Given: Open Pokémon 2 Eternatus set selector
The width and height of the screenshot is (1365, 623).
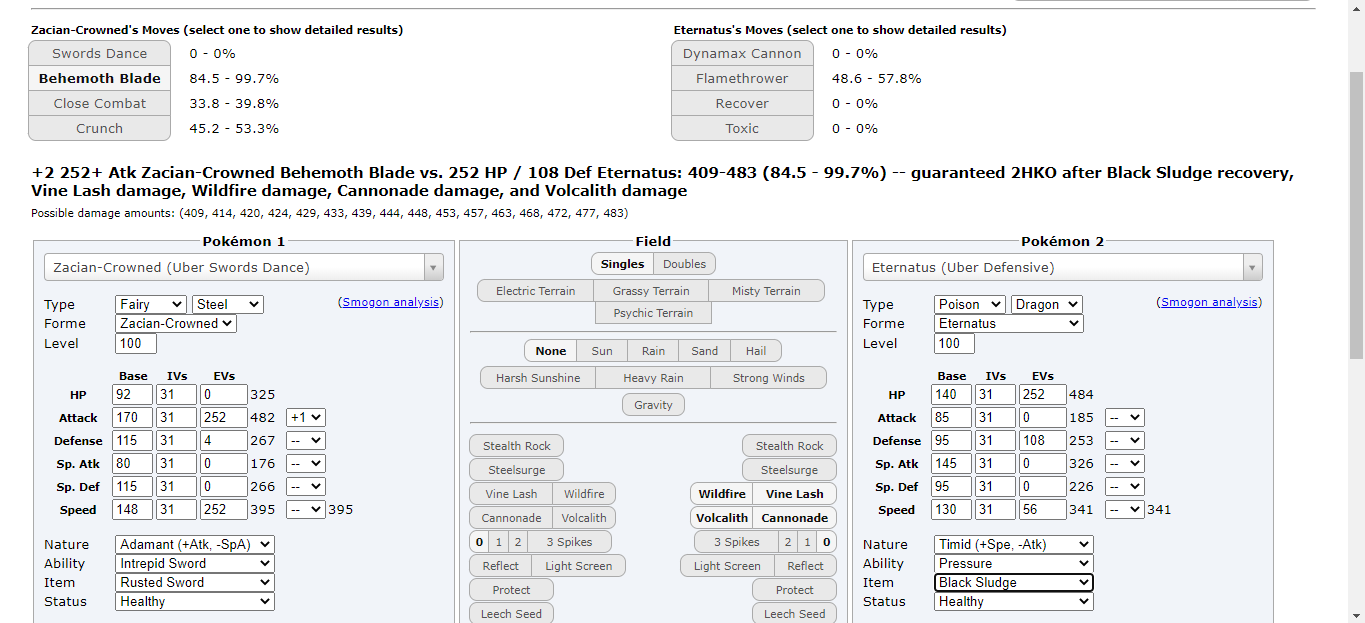Looking at the screenshot, I should tap(1063, 267).
